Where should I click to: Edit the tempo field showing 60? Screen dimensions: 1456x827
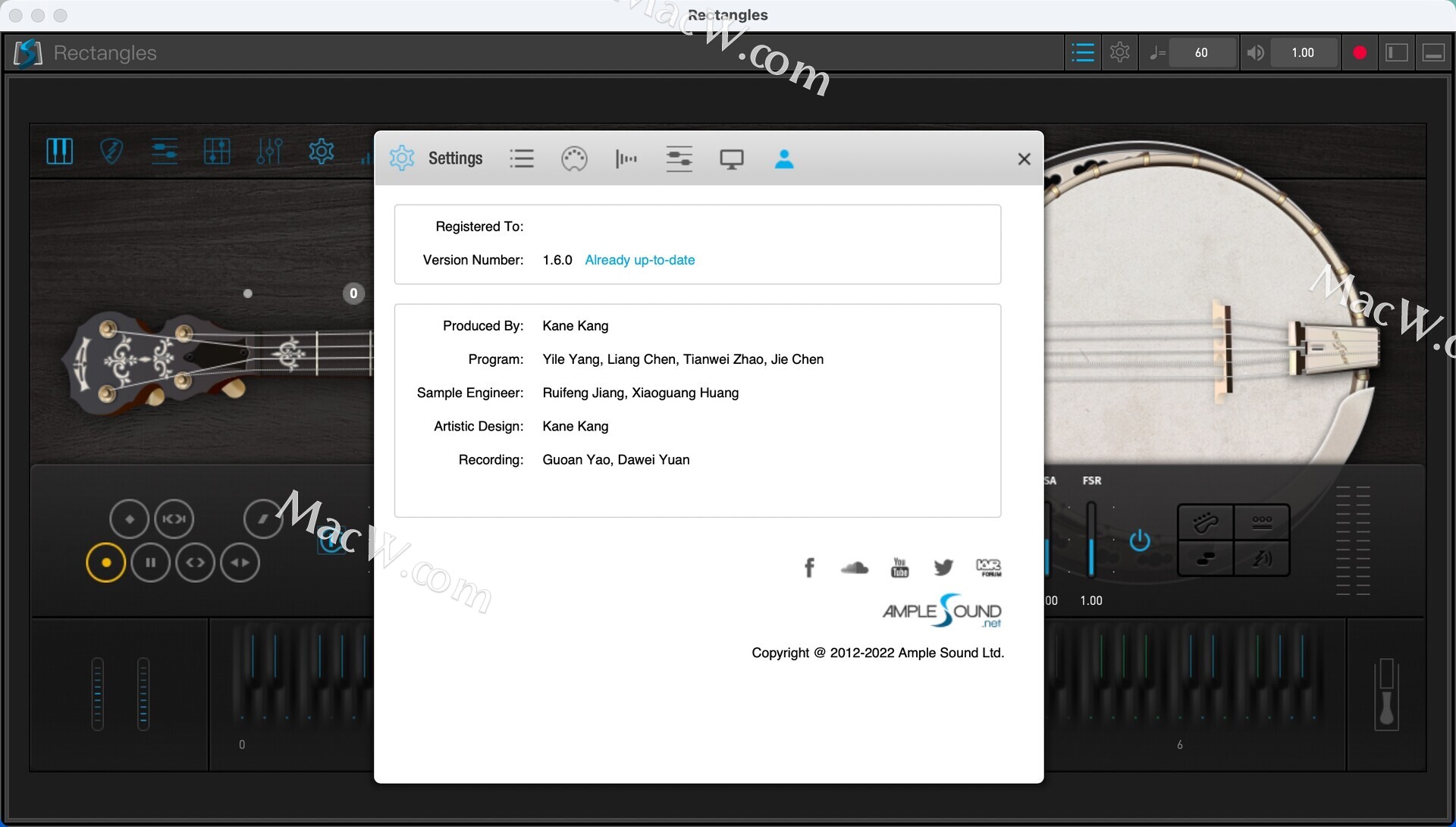pos(1202,52)
